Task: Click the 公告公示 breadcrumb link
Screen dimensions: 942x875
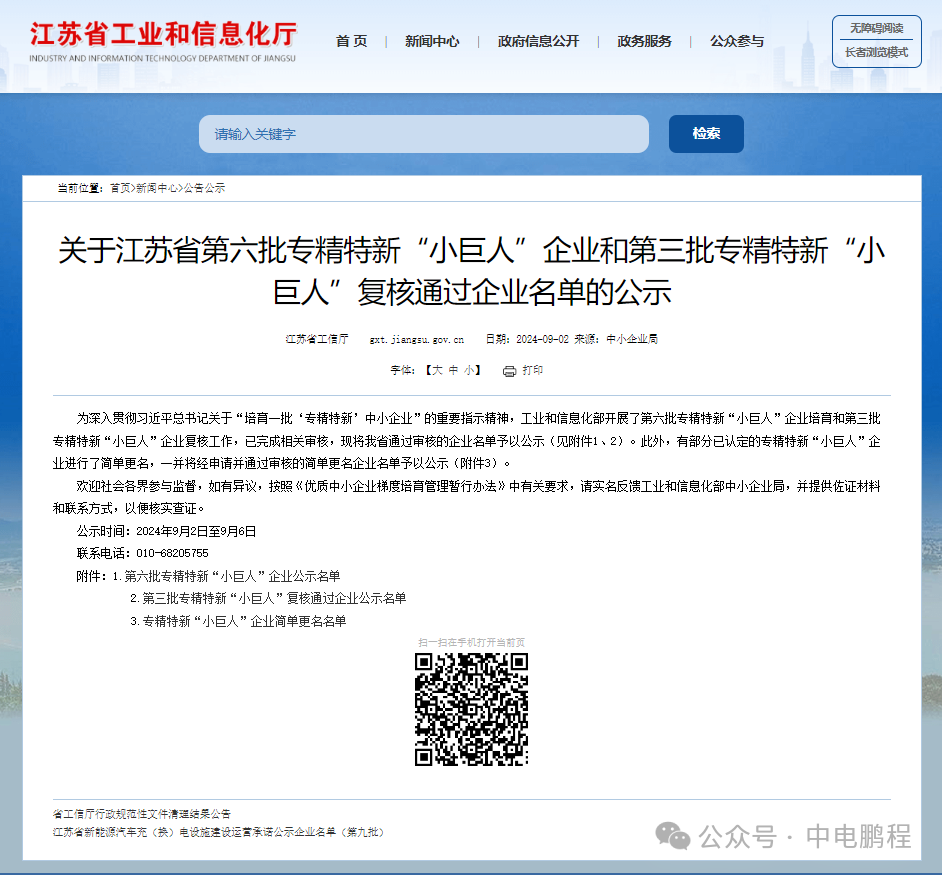Action: click(207, 188)
